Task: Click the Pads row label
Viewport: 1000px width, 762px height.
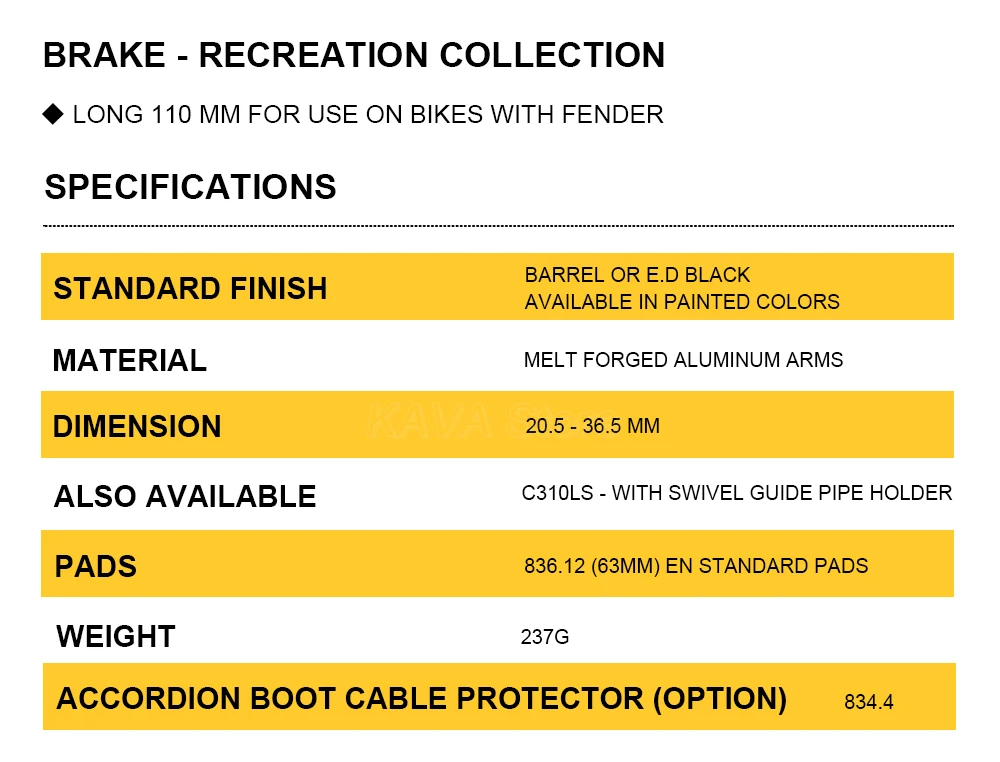Action: click(96, 566)
